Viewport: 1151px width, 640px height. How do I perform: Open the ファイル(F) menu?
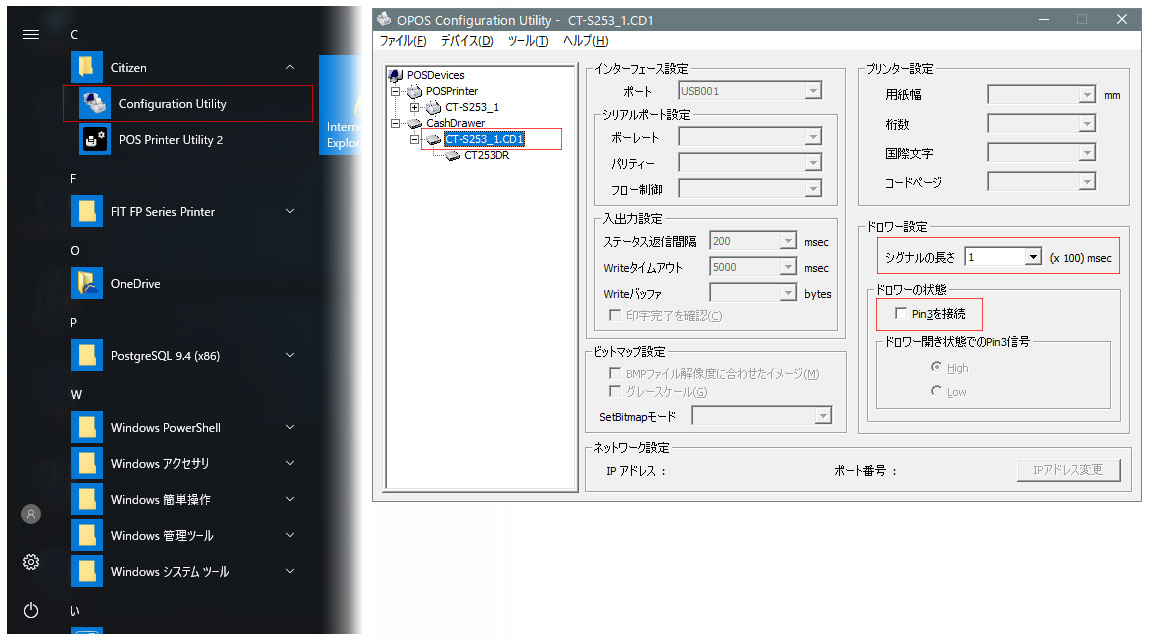(403, 41)
